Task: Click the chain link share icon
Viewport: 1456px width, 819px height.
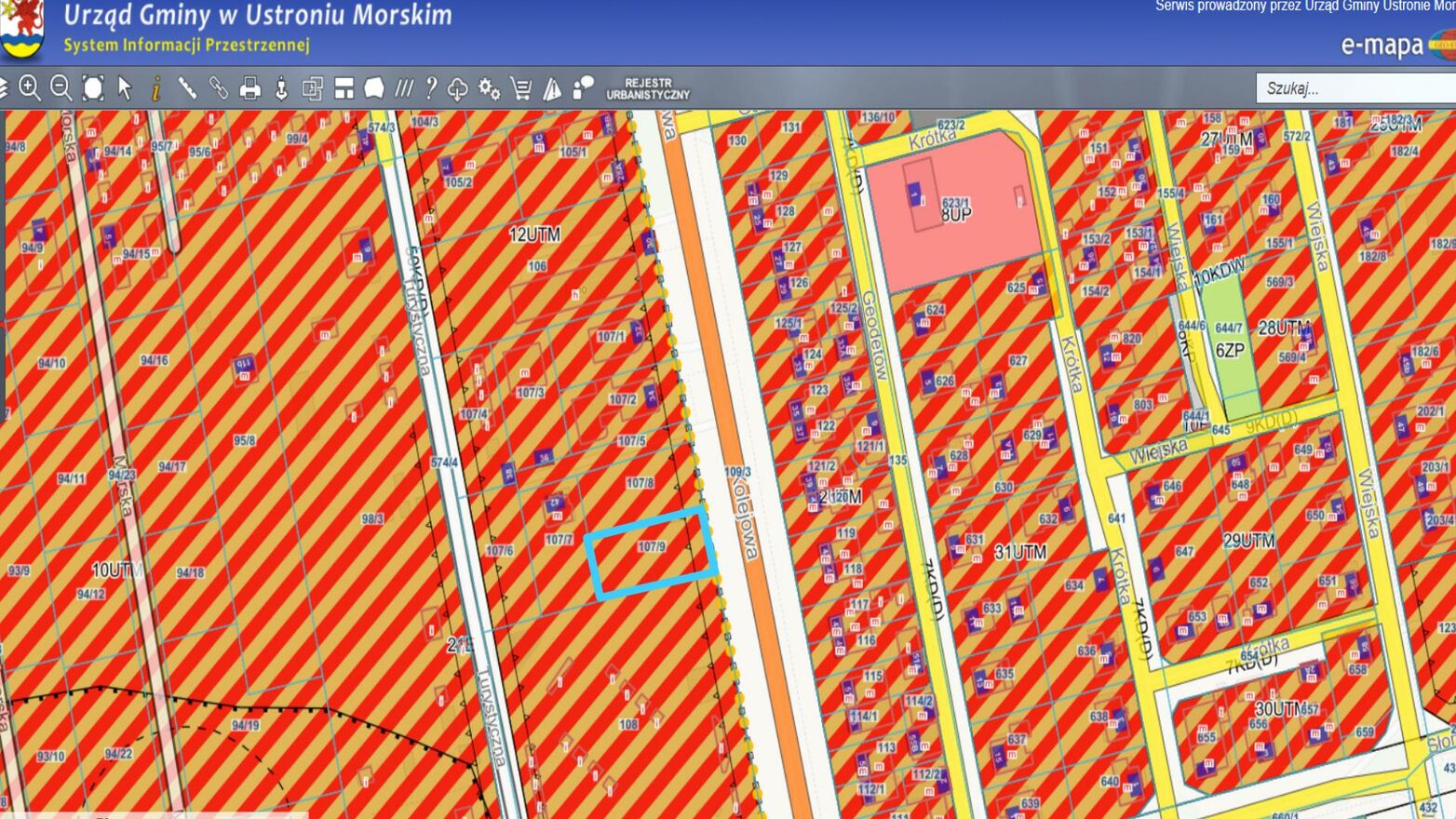Action: [219, 88]
